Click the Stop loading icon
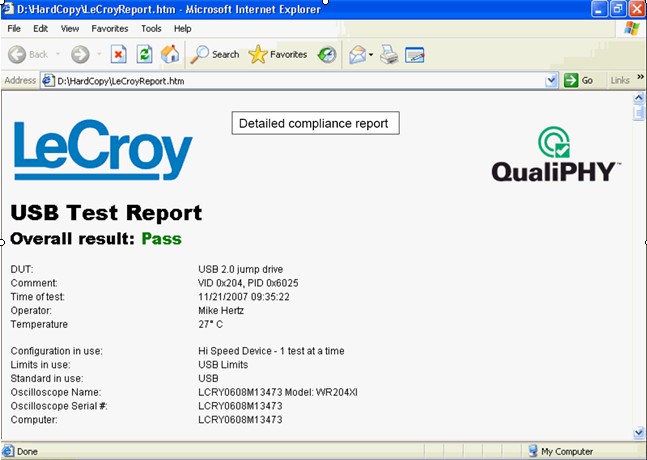647x460 pixels. 118,54
